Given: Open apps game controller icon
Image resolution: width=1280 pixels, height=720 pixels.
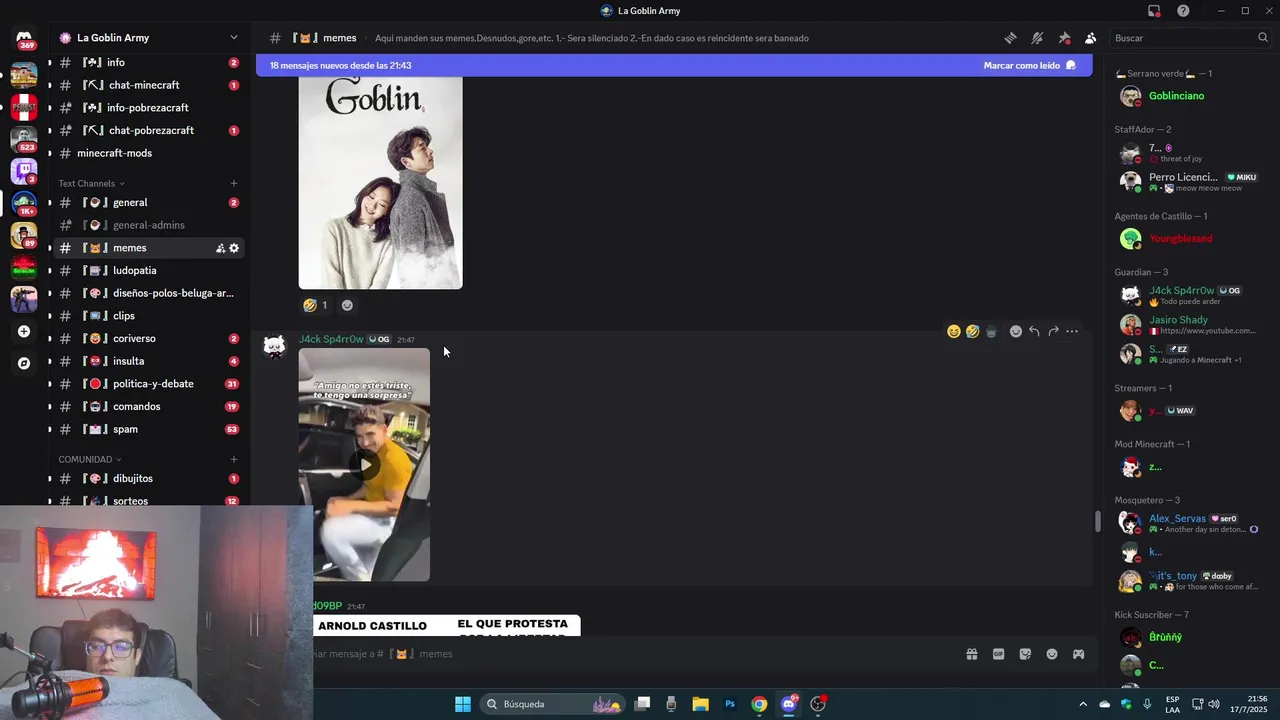Looking at the screenshot, I should (1078, 654).
